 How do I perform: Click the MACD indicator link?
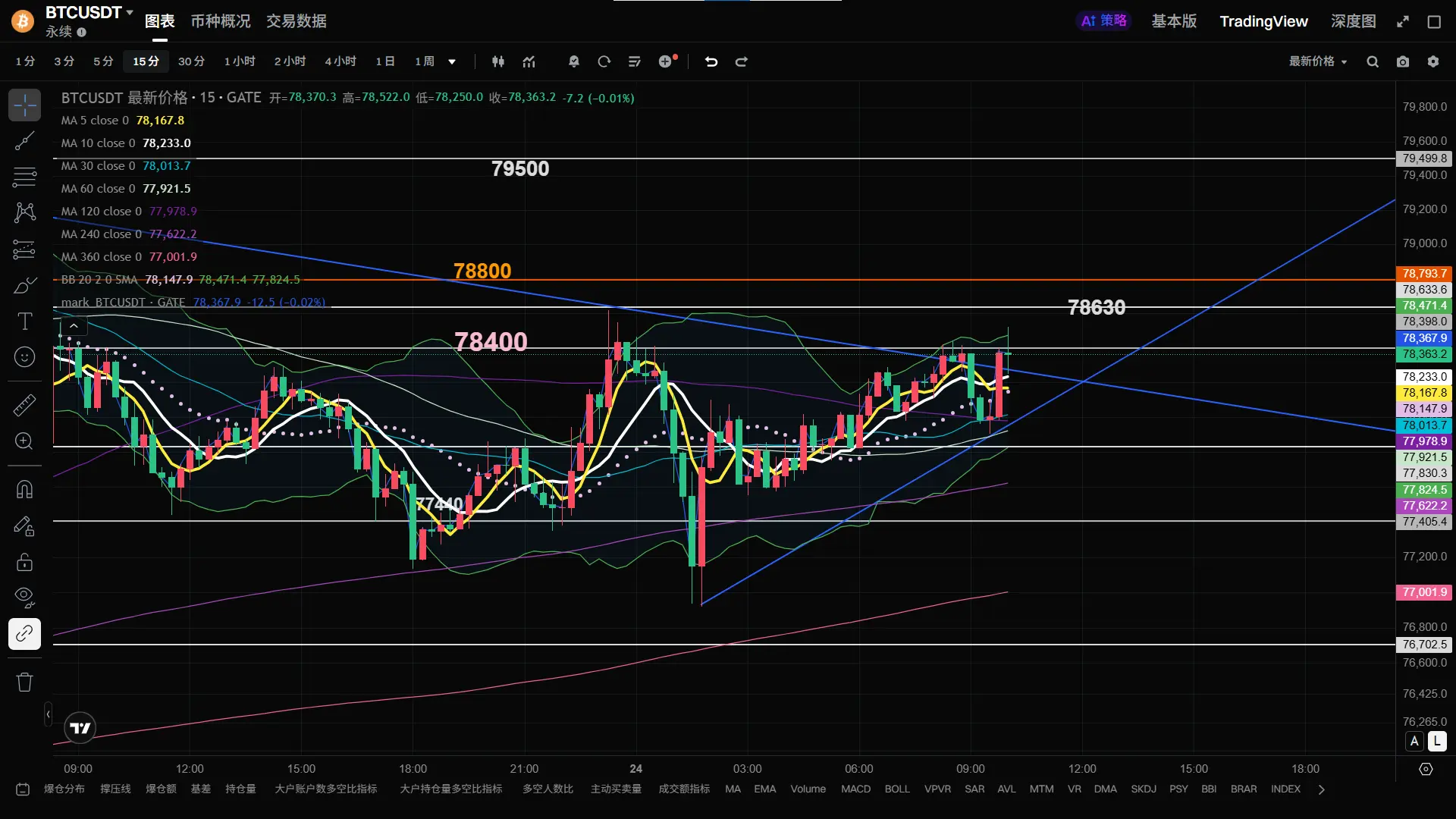pos(855,789)
